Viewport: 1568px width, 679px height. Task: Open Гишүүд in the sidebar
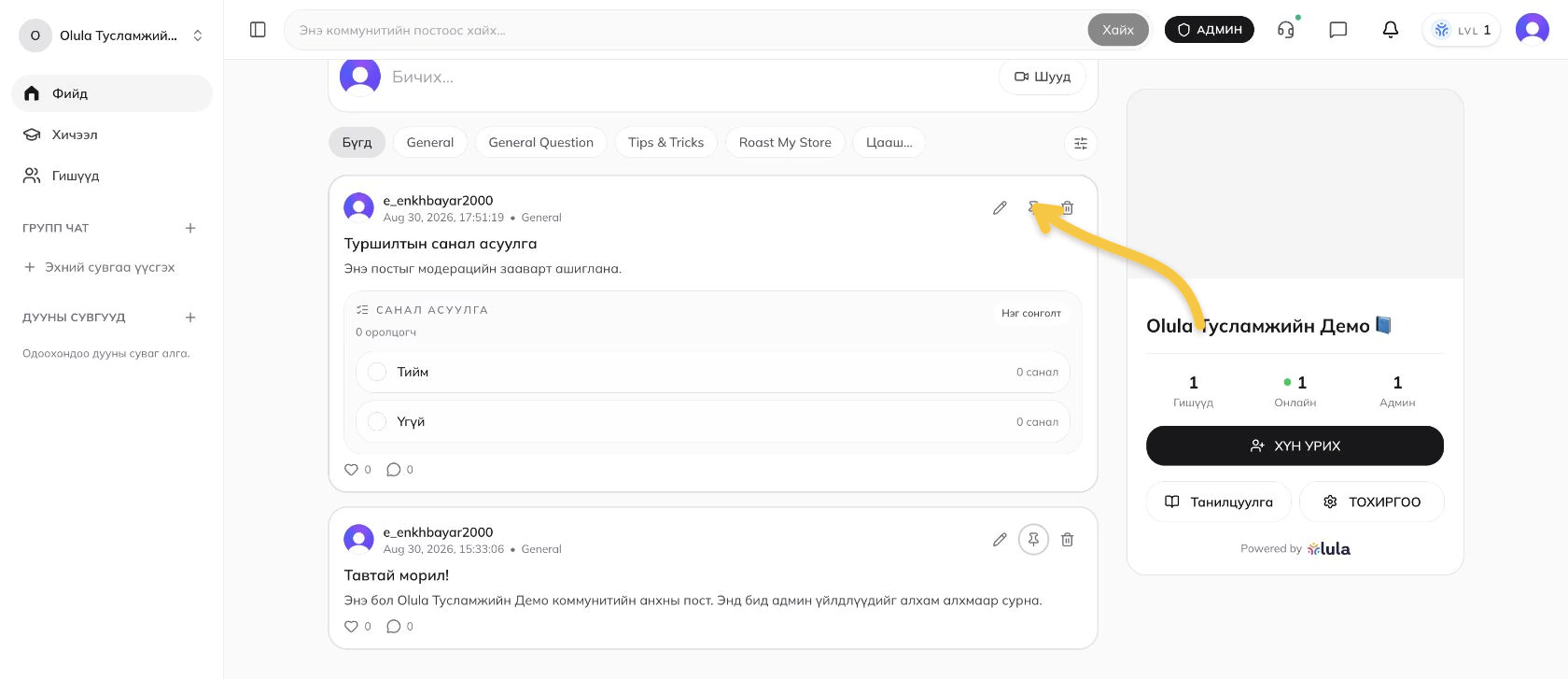point(112,176)
